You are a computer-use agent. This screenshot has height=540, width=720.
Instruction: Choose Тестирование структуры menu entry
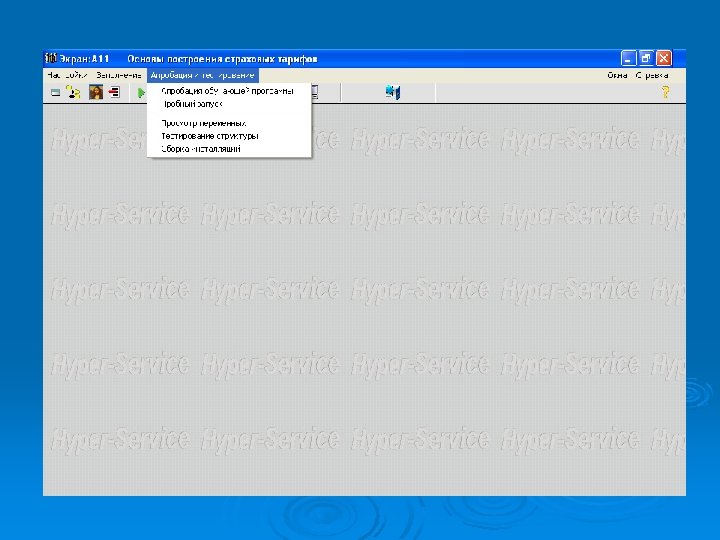[x=210, y=136]
